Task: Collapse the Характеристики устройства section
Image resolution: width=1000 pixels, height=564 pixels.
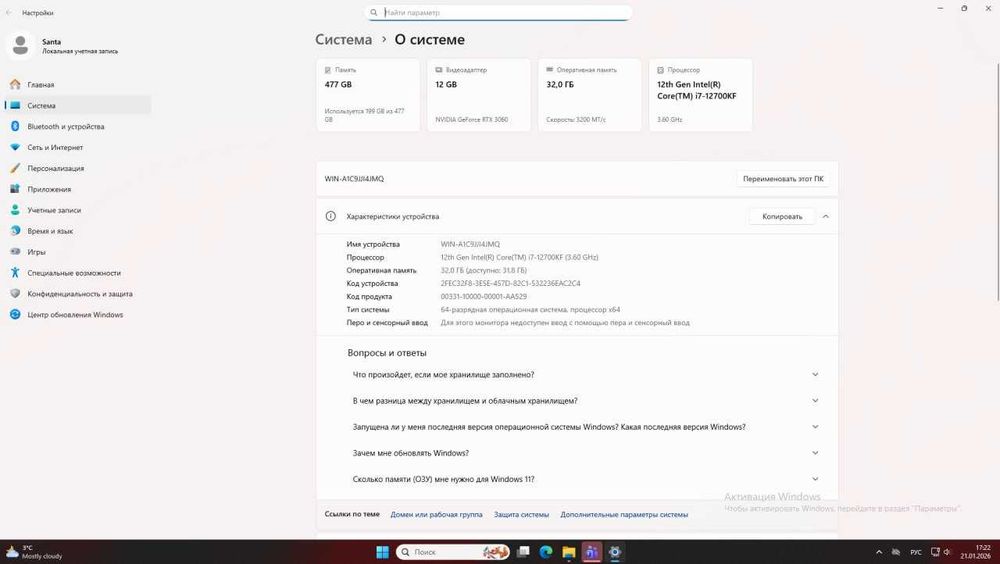Action: (x=825, y=216)
